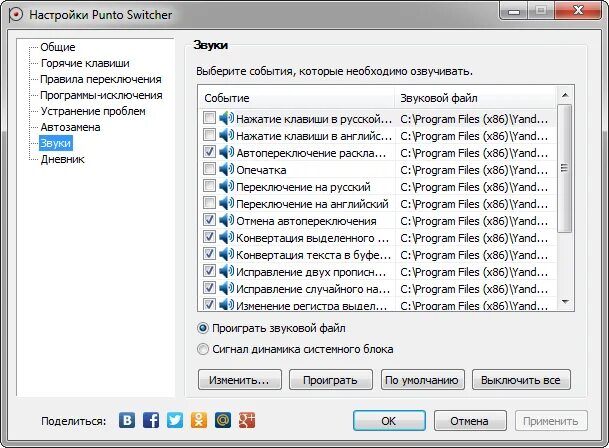Share via Google+ icon
The height and width of the screenshot is (448, 609).
click(247, 420)
